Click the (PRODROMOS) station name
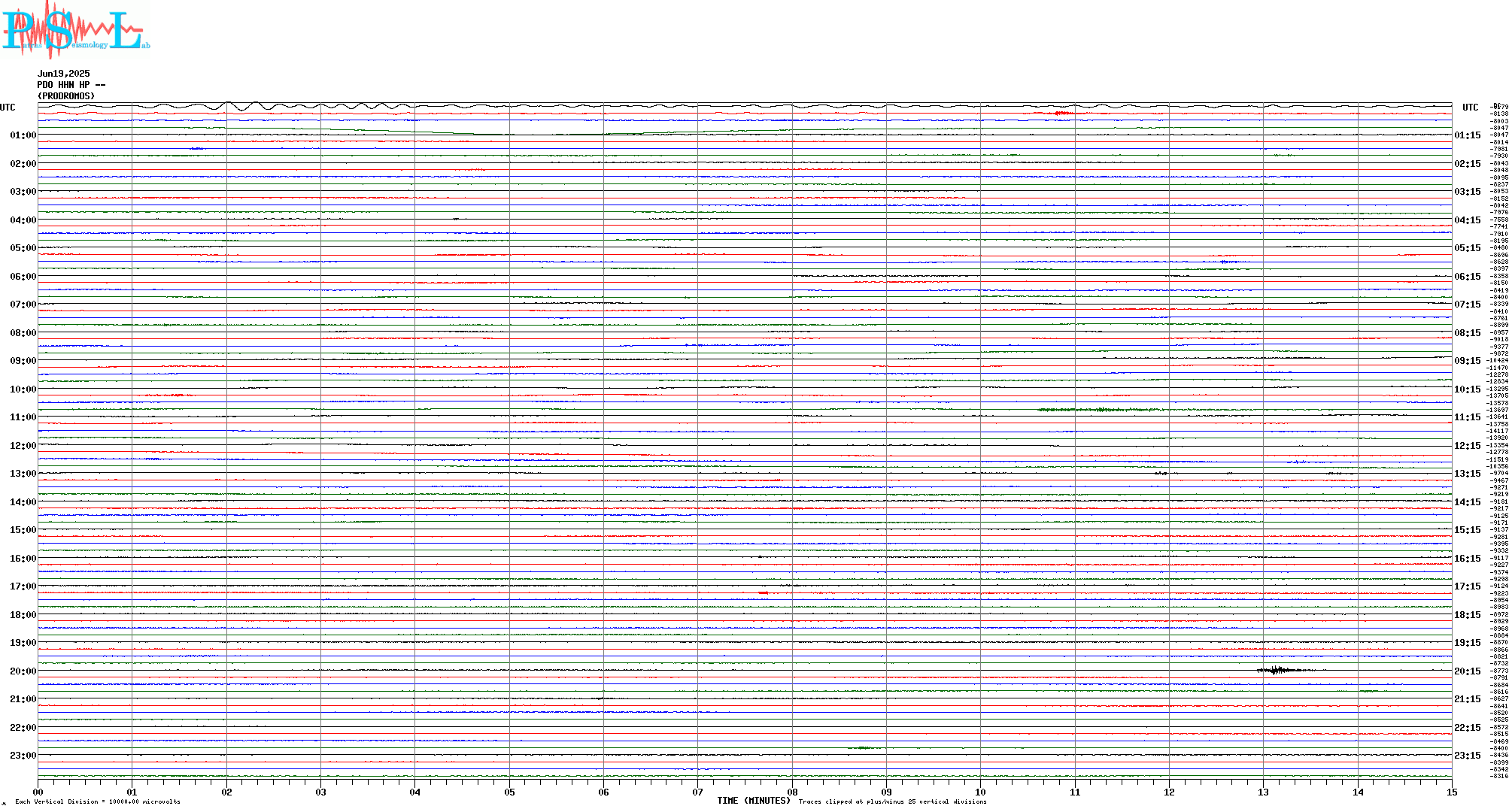This screenshot has width=1512, height=812. point(66,96)
